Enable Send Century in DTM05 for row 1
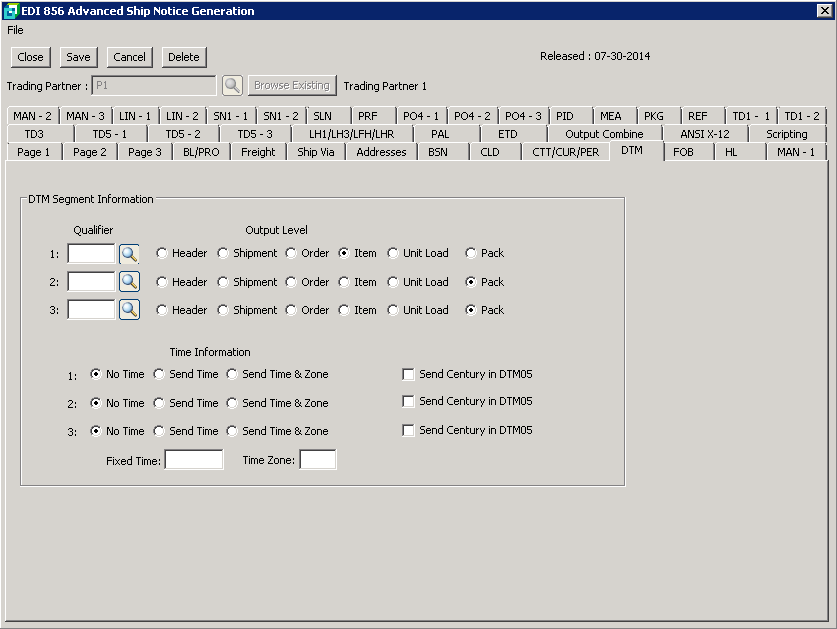Screen dimensions: 837x629 408,375
